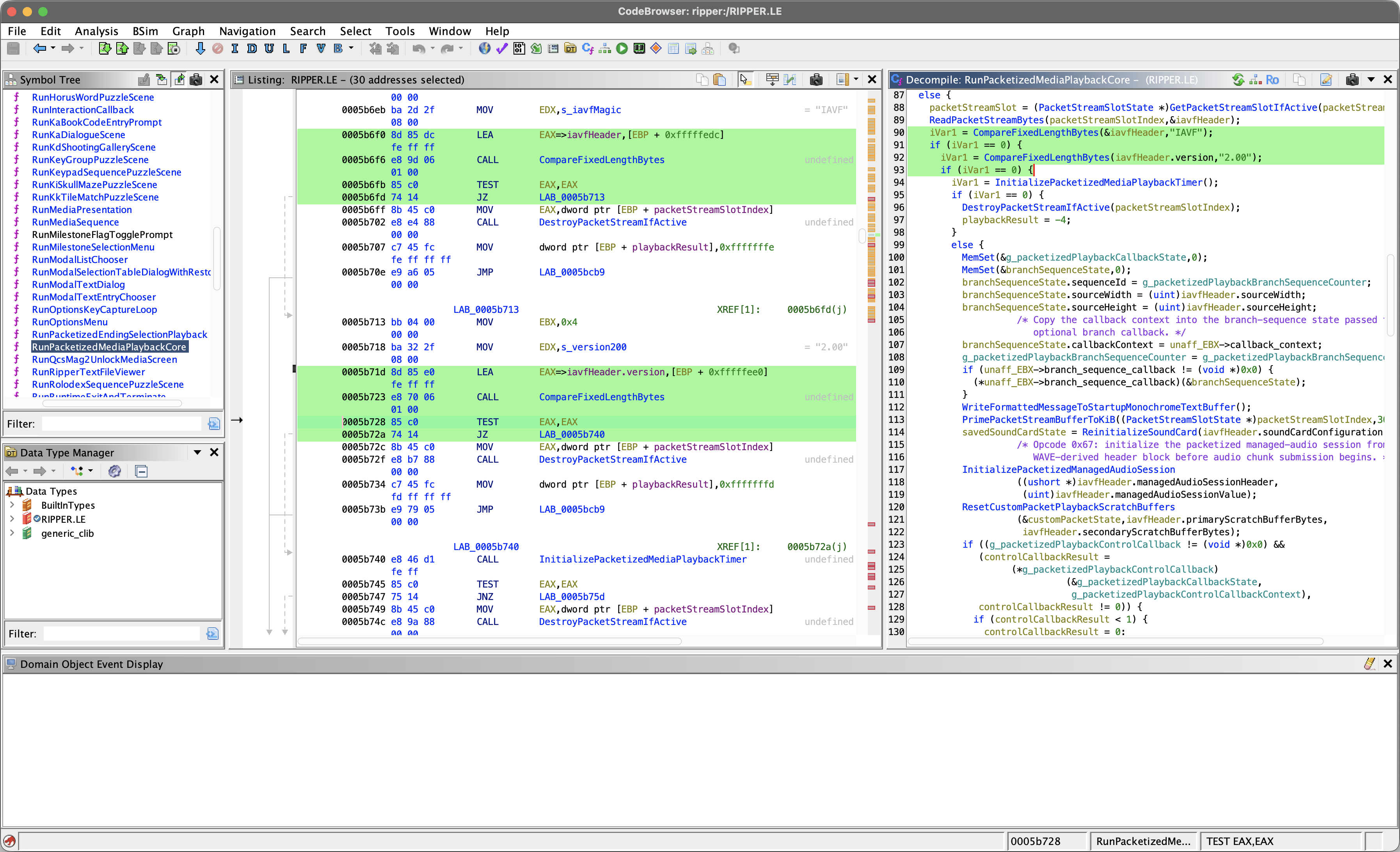Toggle Listing diff/marker view icon button
Viewport: 1400px width, 852px height.
point(790,80)
